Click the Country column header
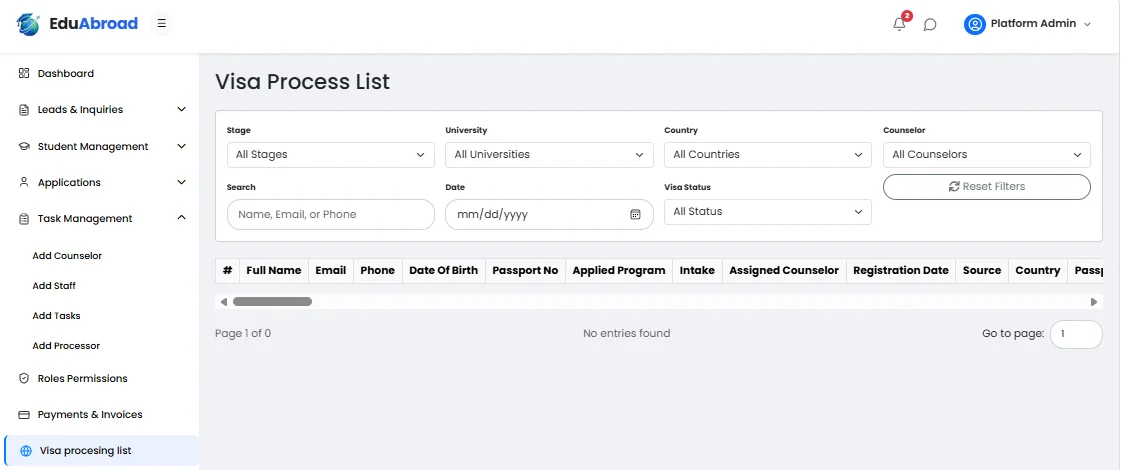 tap(1038, 270)
